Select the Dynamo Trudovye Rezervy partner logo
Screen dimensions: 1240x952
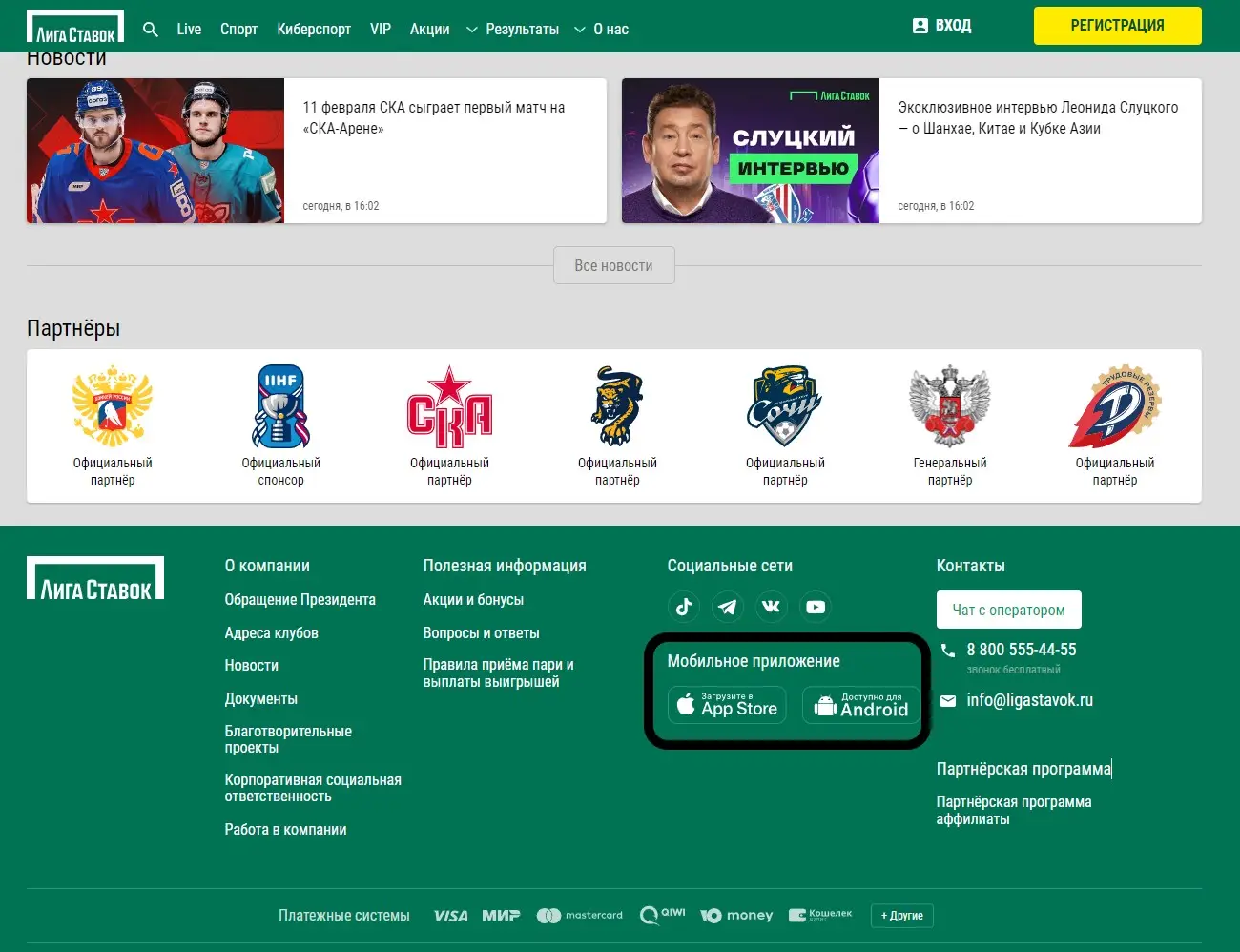click(1115, 406)
